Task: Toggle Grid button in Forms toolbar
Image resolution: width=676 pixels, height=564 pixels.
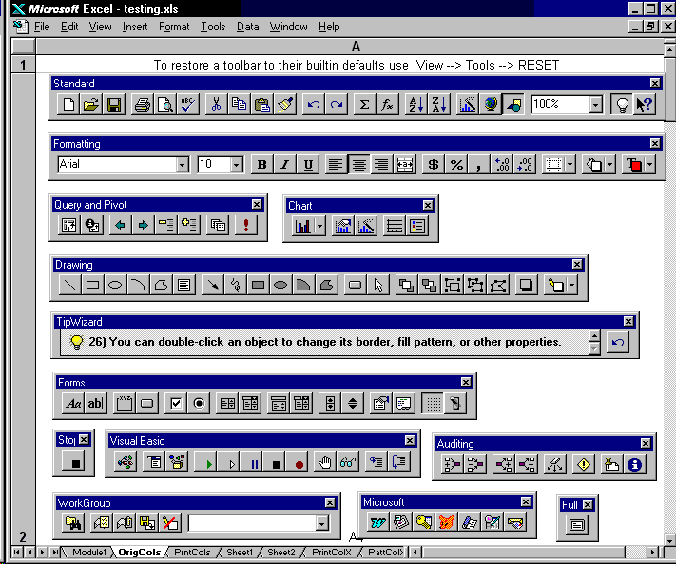Action: point(433,403)
